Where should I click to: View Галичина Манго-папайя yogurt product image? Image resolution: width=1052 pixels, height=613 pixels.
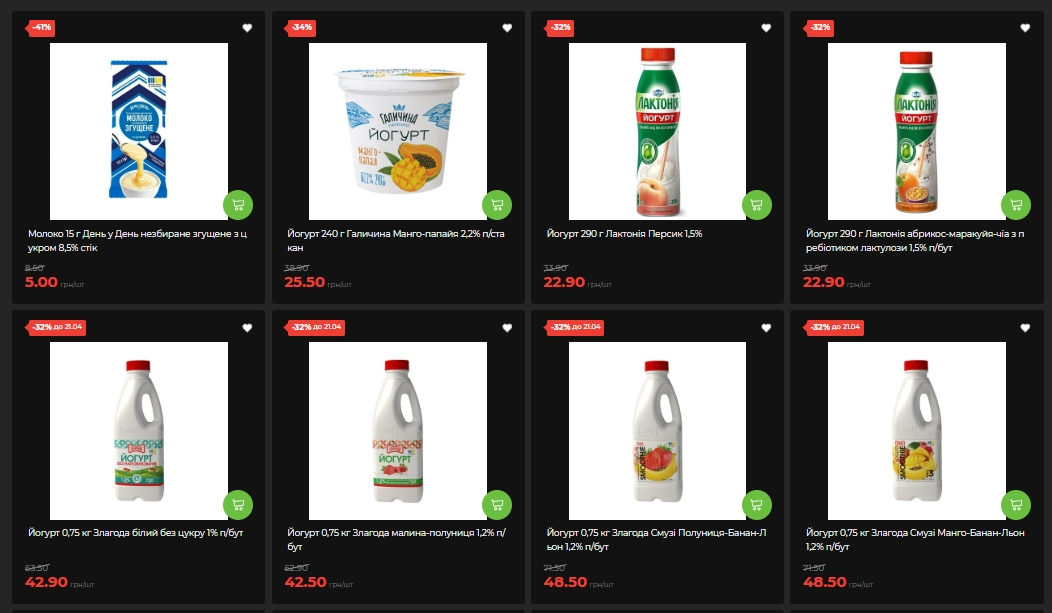(398, 131)
